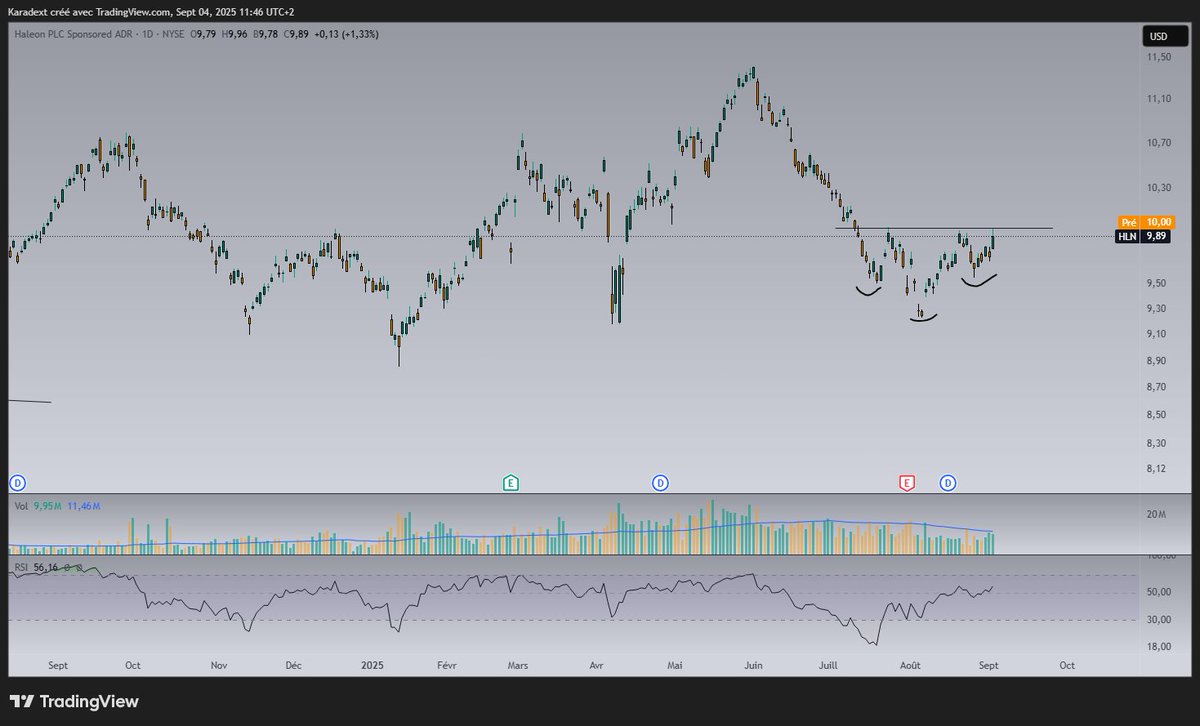
Task: Click the Mai label on the time axis
Action: tap(675, 665)
